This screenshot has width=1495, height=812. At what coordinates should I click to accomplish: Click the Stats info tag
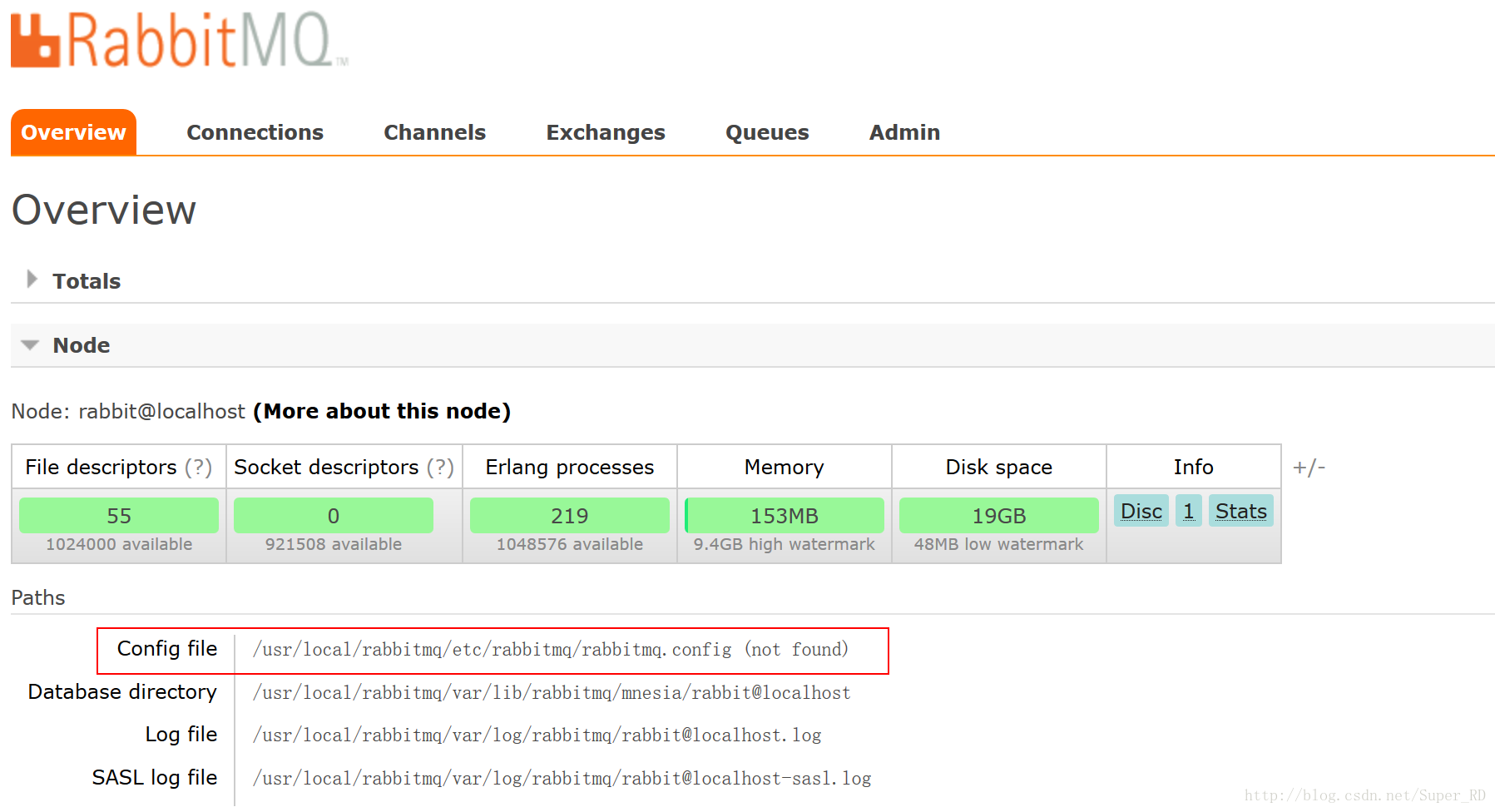point(1241,511)
